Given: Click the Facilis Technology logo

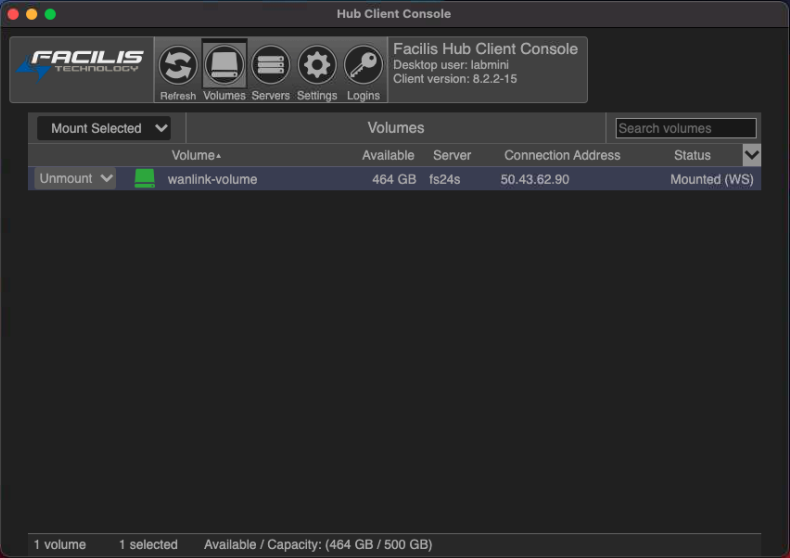Looking at the screenshot, I should (x=81, y=65).
